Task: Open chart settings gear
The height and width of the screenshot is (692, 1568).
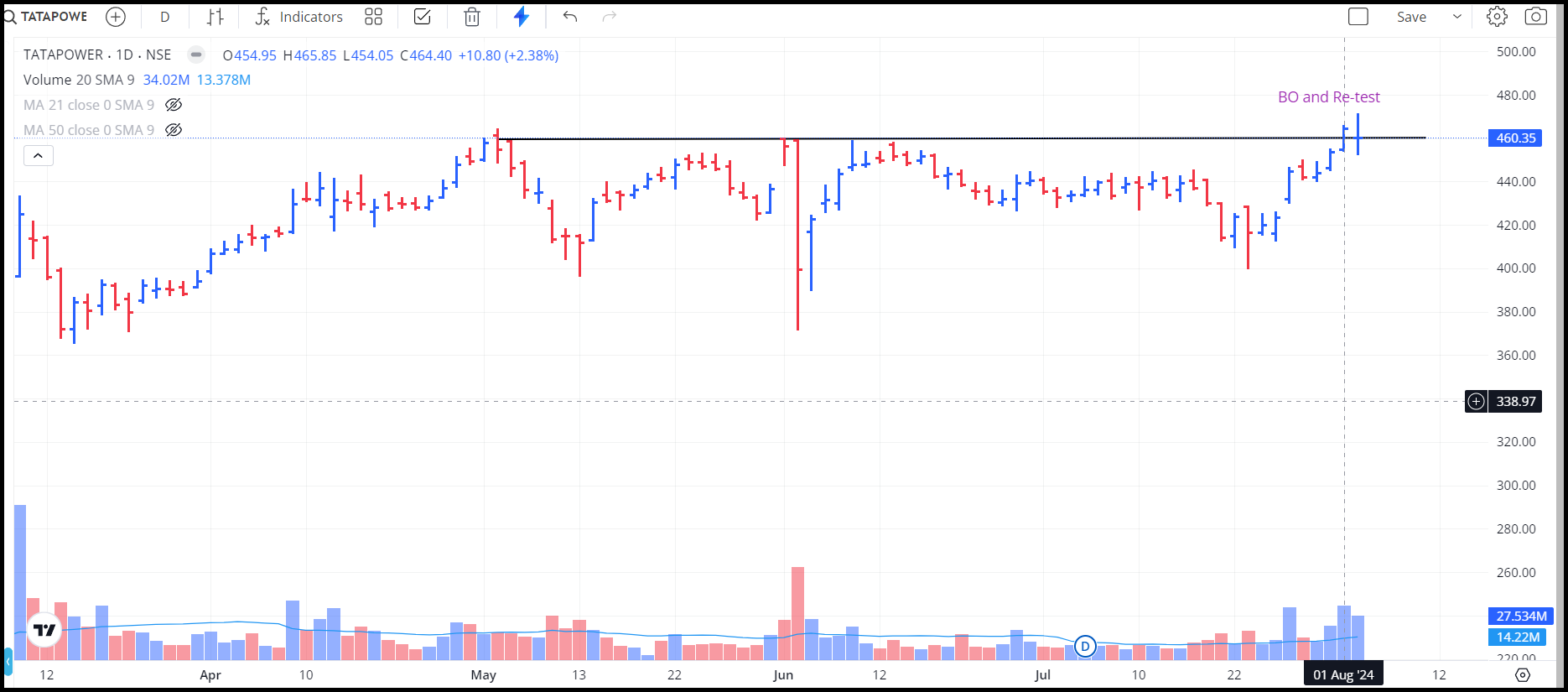Action: tap(1497, 17)
